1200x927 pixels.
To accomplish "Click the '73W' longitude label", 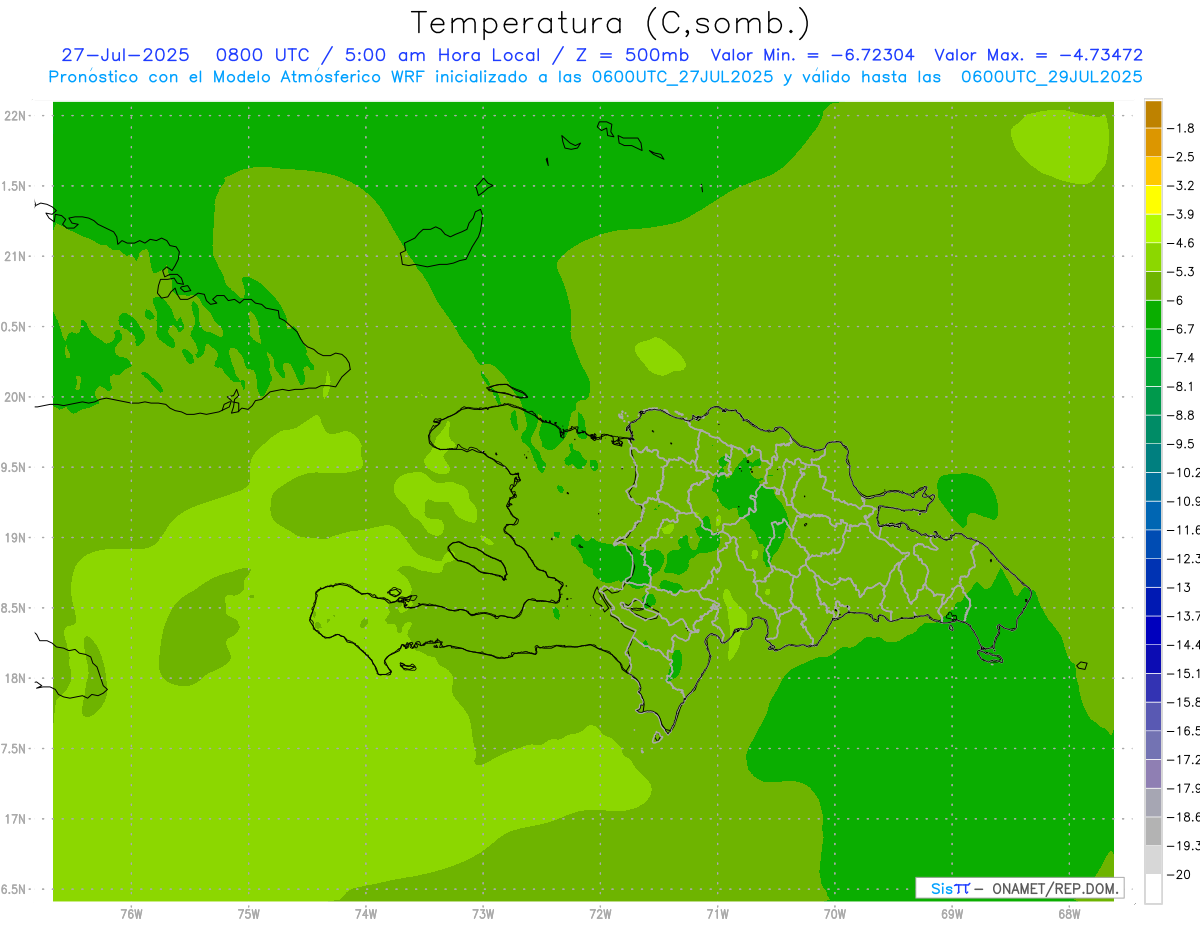I will [483, 914].
